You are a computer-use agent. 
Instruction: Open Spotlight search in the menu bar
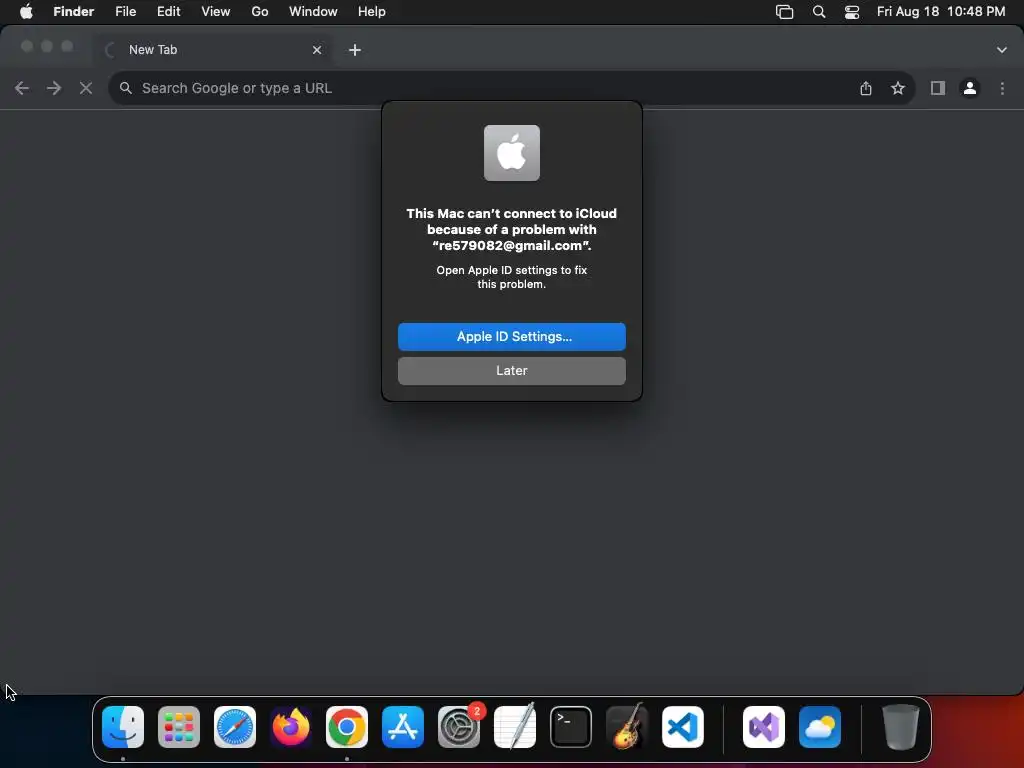click(x=819, y=12)
